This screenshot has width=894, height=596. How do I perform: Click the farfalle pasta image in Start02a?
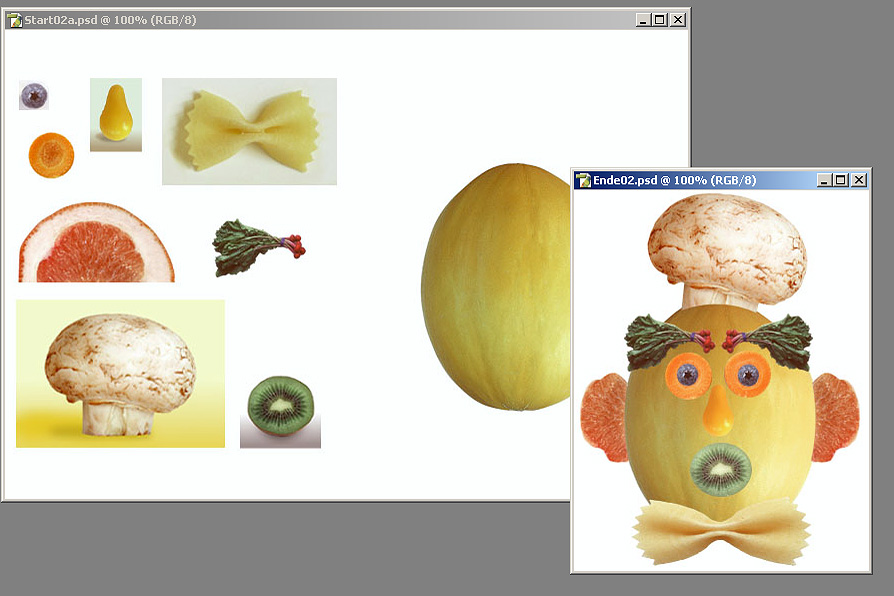[250, 132]
